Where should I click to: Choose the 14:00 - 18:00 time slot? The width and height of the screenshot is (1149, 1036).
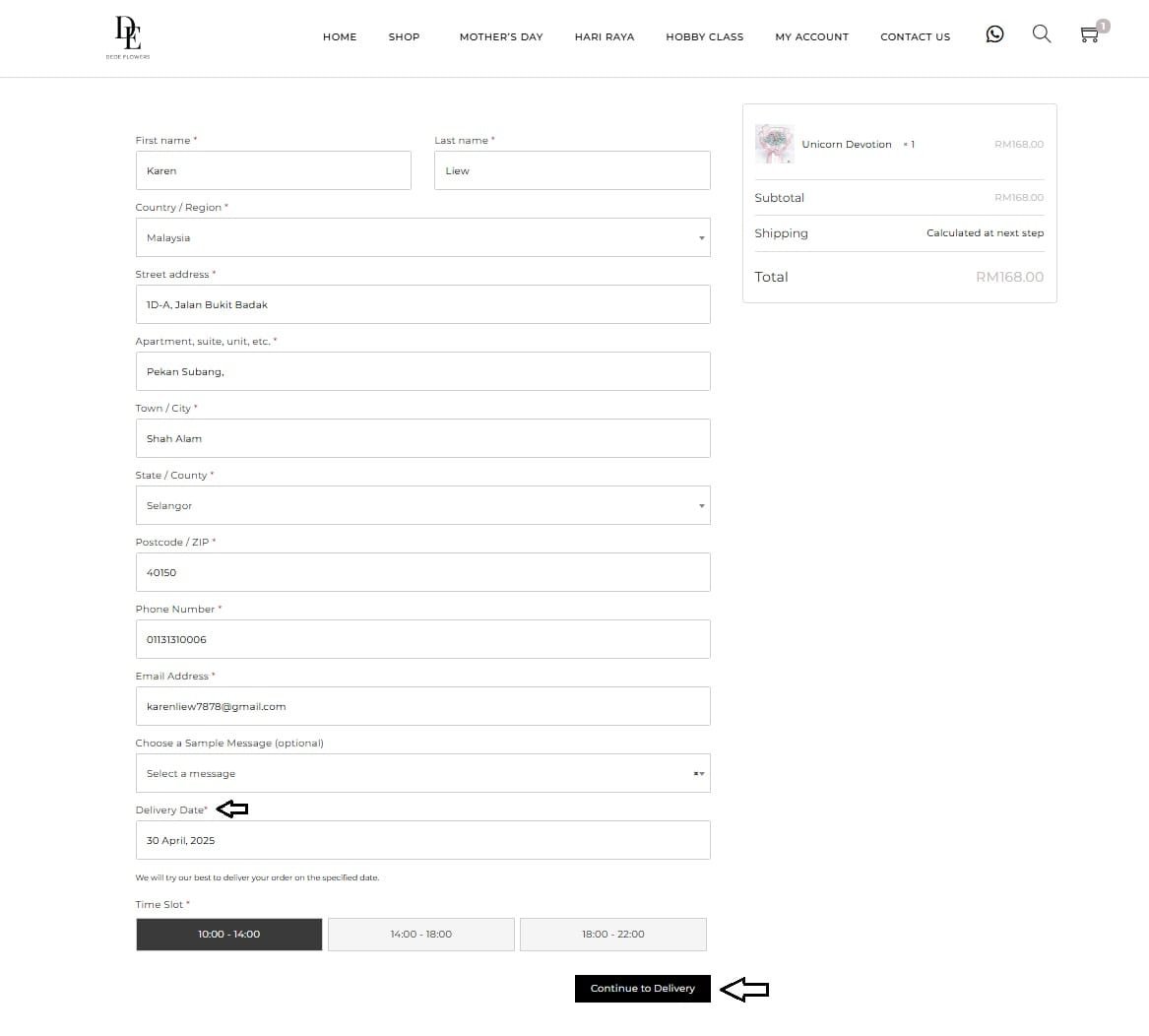(420, 935)
